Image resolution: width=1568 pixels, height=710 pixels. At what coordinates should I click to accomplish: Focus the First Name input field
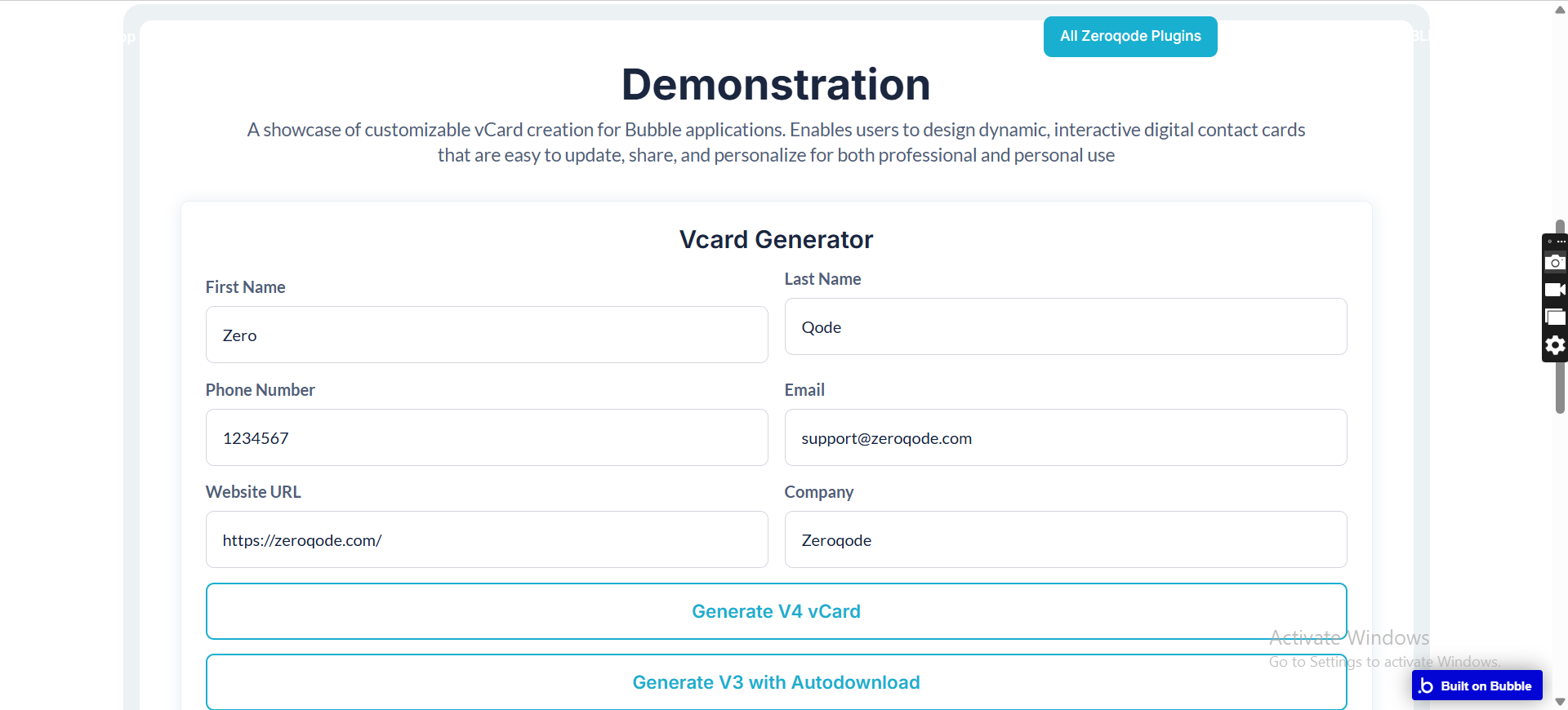487,335
